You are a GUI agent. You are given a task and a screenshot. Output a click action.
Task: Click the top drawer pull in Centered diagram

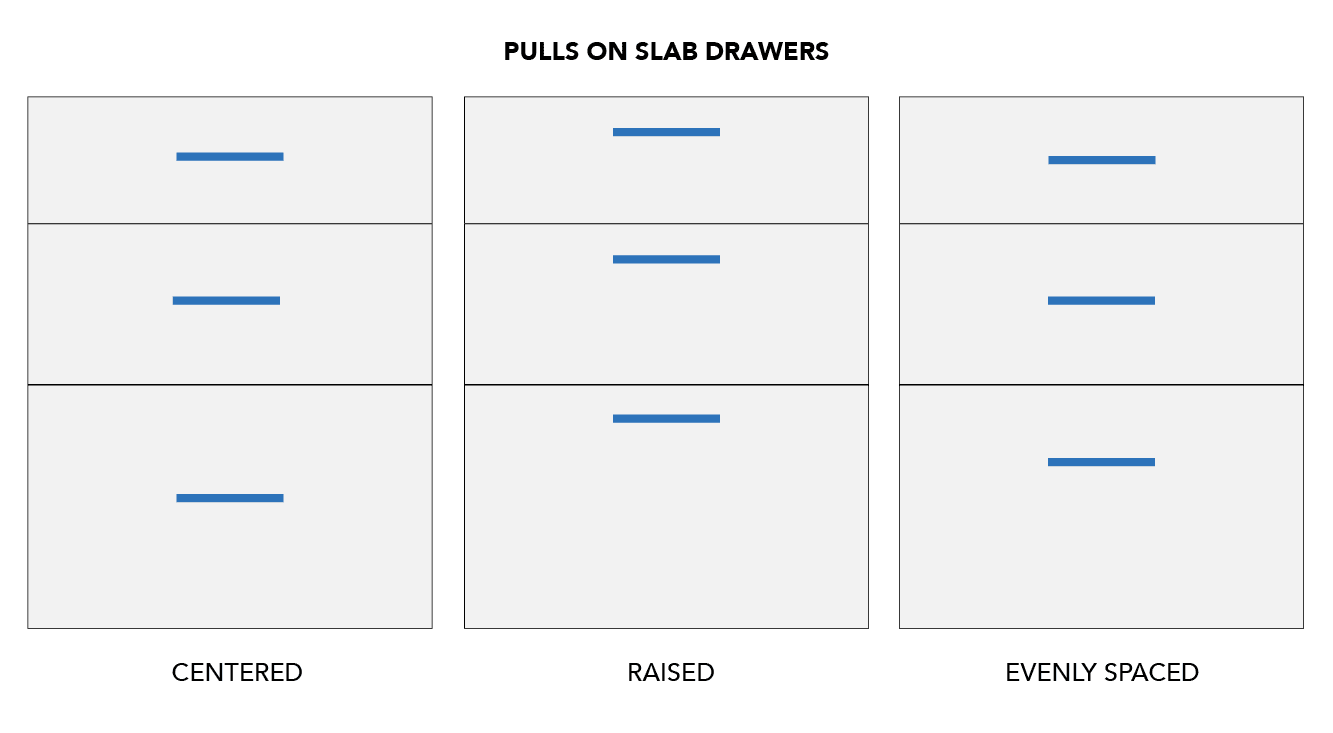click(230, 156)
